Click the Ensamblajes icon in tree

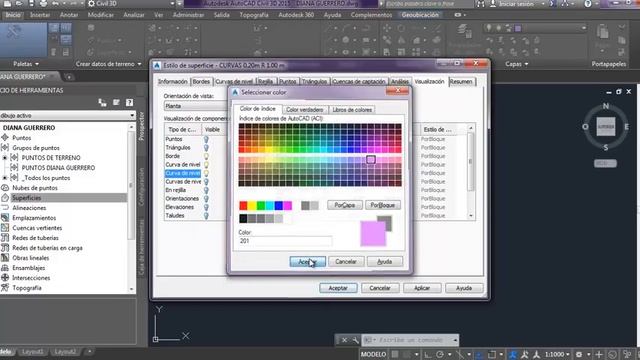pos(5,268)
